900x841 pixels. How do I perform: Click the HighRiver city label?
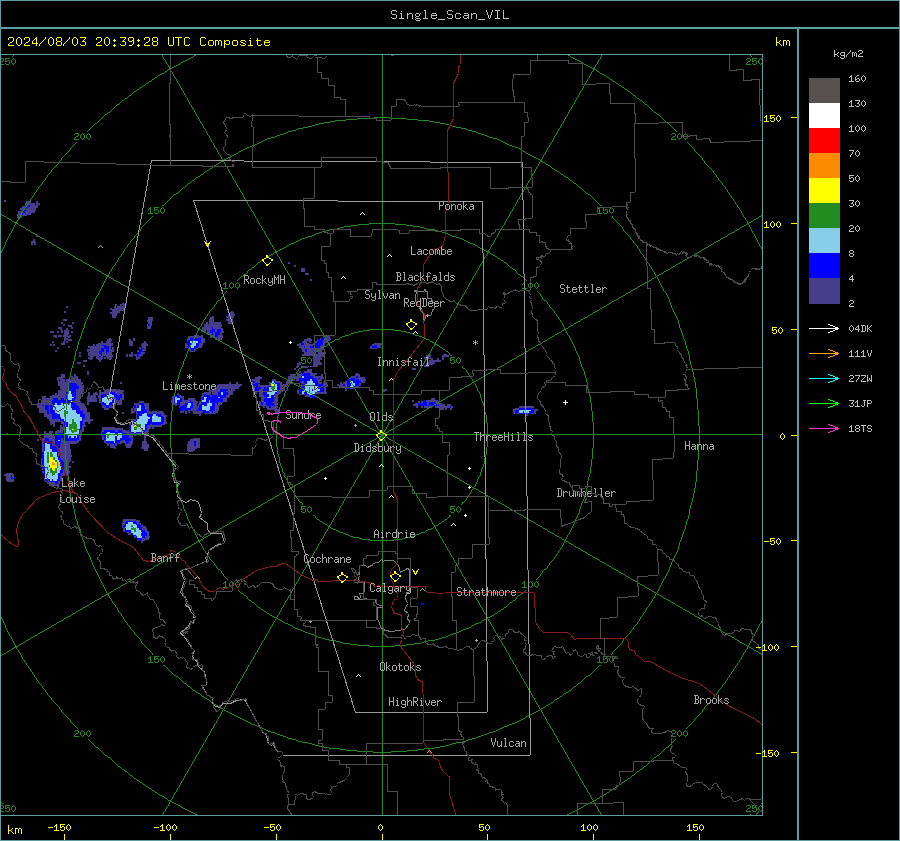415,702
